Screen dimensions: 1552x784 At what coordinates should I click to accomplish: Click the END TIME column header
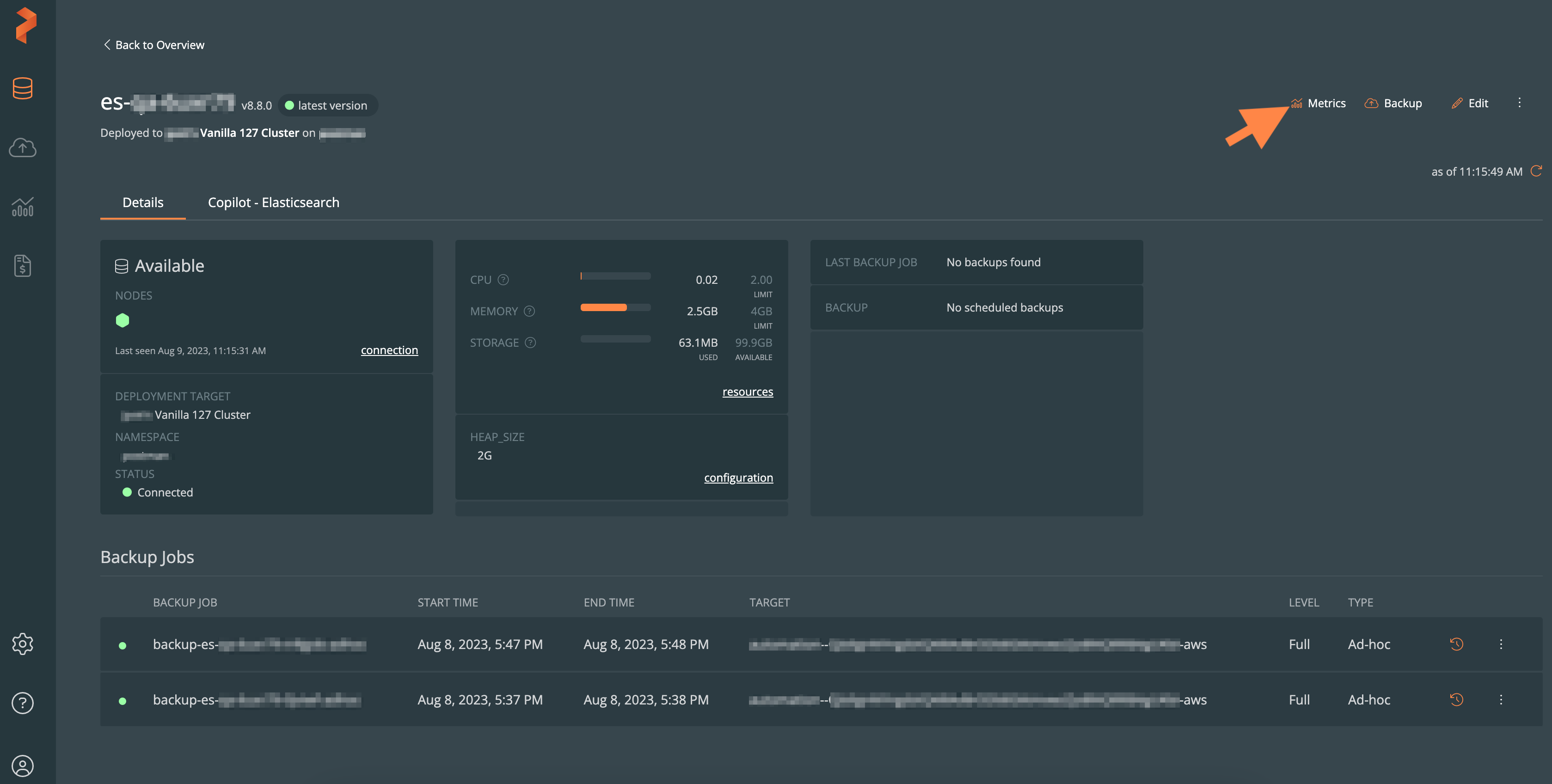click(608, 602)
